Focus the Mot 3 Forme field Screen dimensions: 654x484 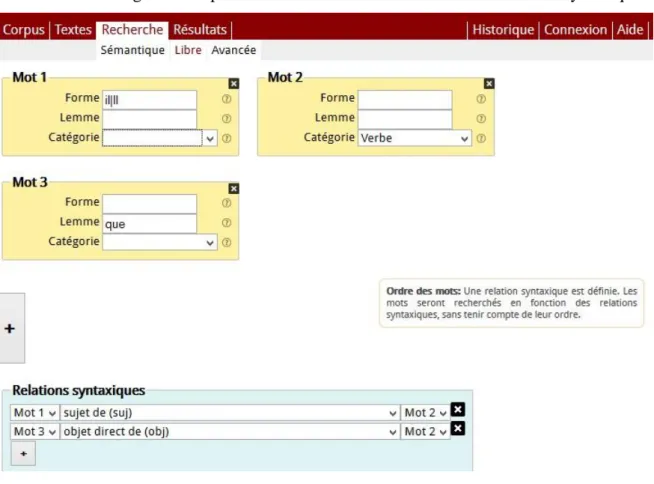pyautogui.click(x=149, y=204)
